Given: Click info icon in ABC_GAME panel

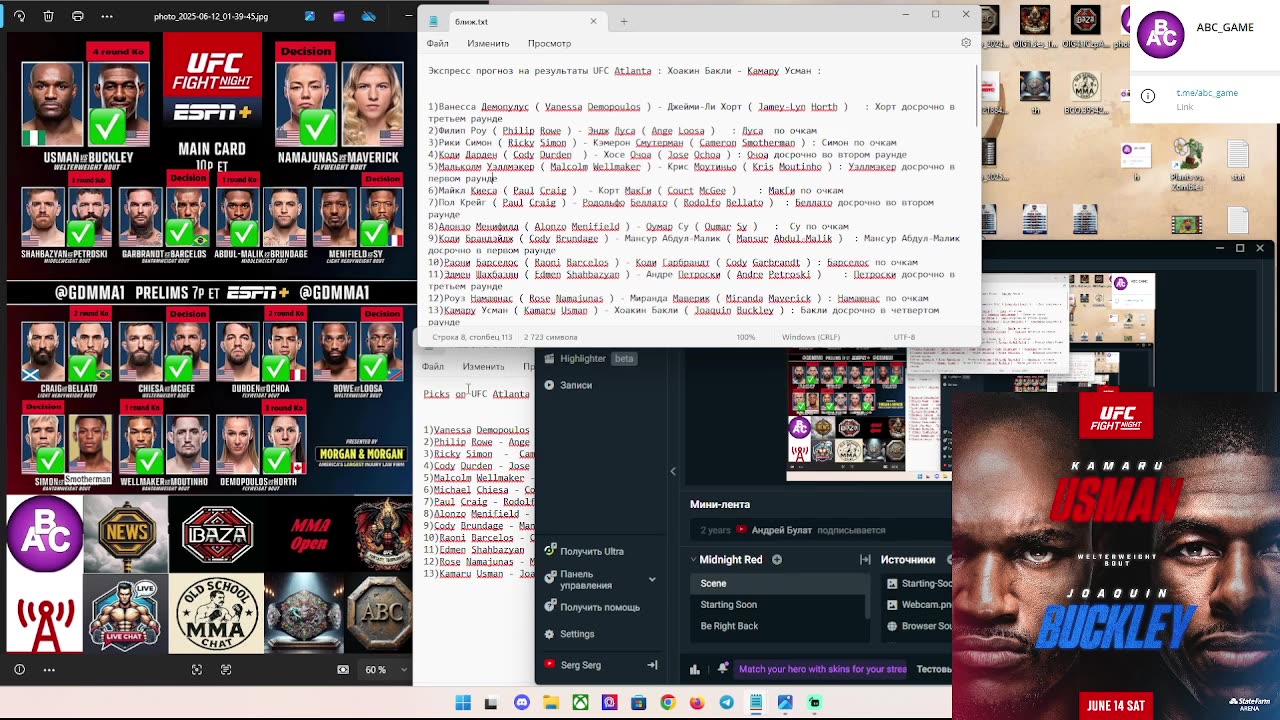Looking at the screenshot, I should (1148, 97).
